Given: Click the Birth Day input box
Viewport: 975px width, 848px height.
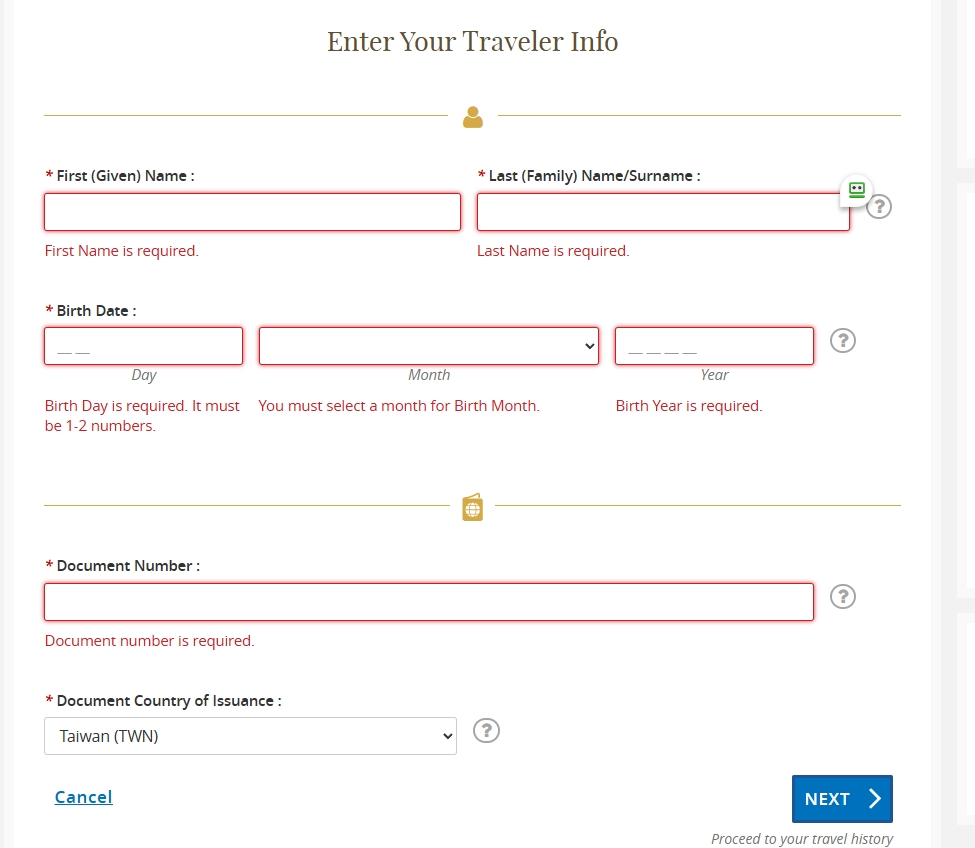Looking at the screenshot, I should point(144,346).
